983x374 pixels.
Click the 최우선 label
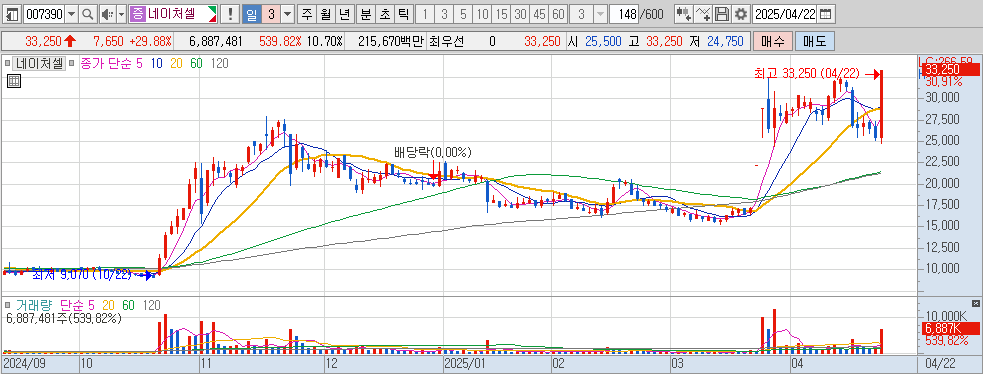point(446,41)
